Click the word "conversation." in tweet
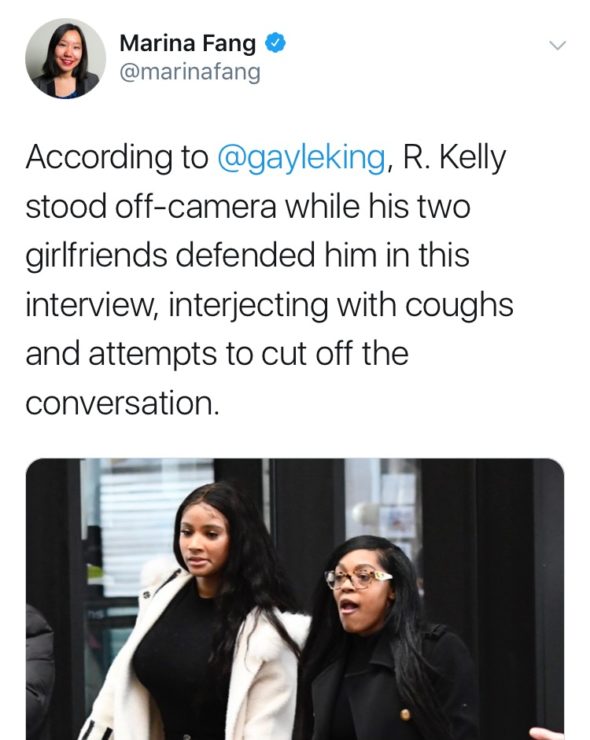This screenshot has width=590, height=740. [x=122, y=404]
